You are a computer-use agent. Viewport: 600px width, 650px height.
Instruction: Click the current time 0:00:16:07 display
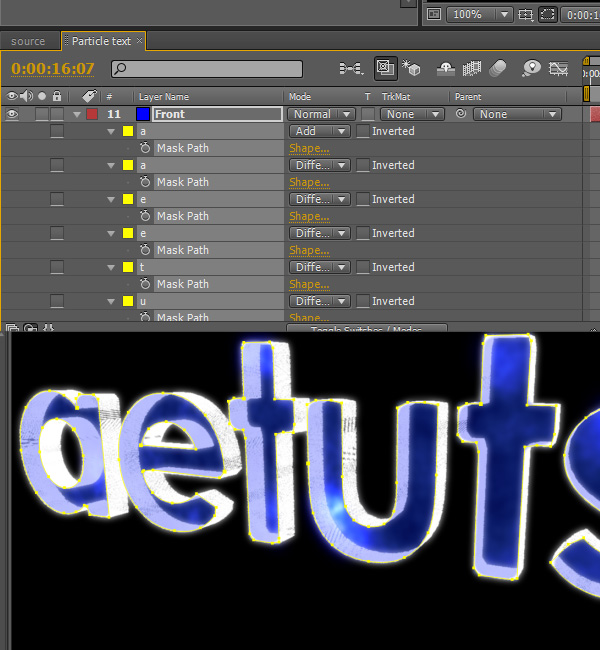[53, 69]
